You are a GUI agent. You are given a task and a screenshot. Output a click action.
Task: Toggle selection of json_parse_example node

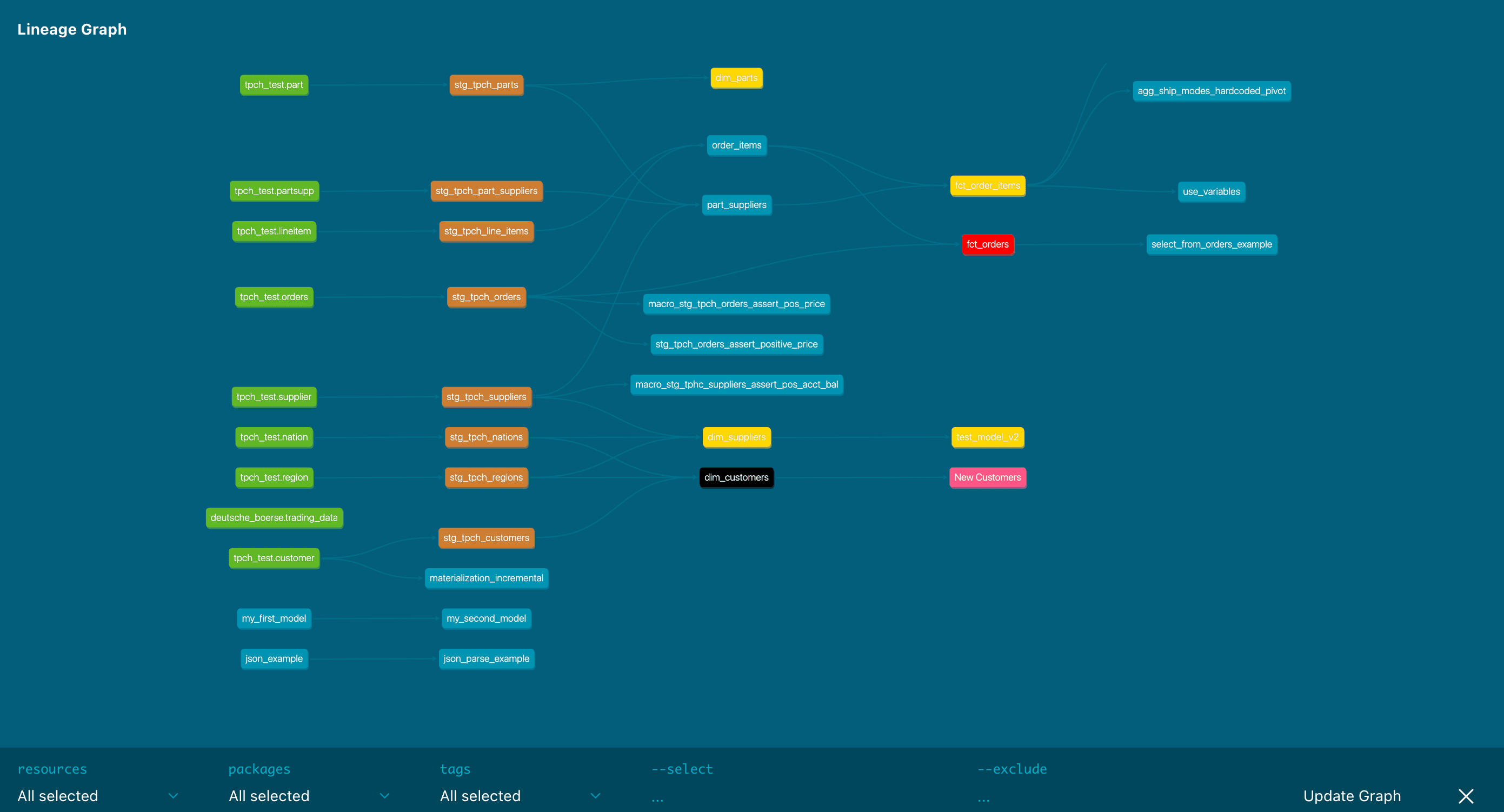coord(487,658)
